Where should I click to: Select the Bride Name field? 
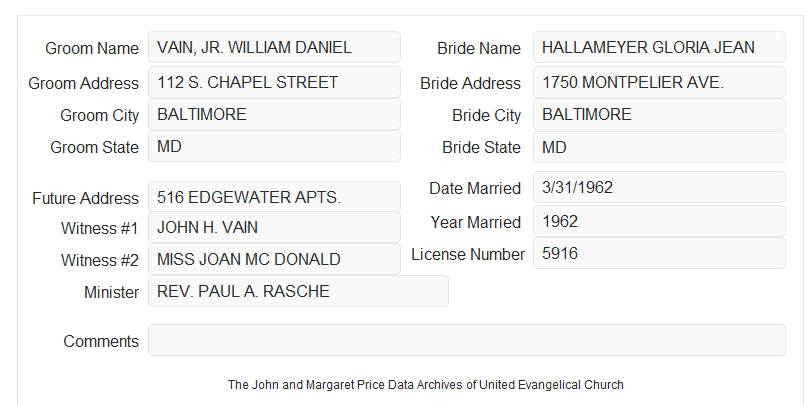click(659, 47)
